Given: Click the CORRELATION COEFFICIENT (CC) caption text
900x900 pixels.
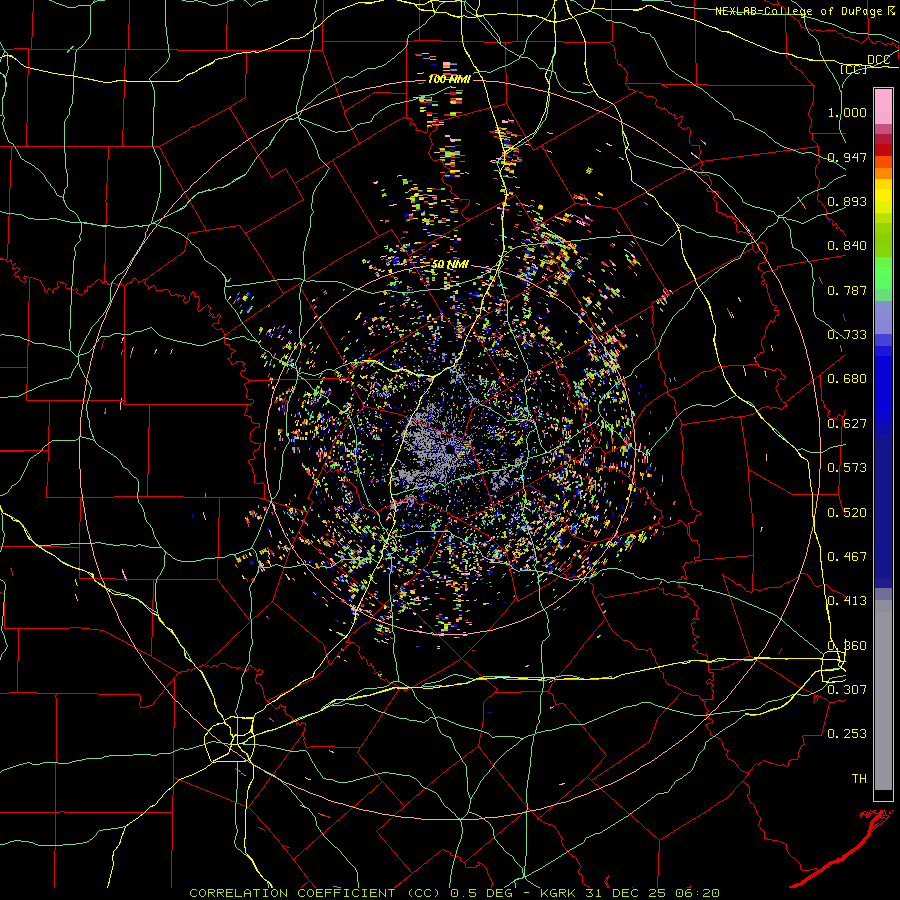Looking at the screenshot, I should click(315, 893).
